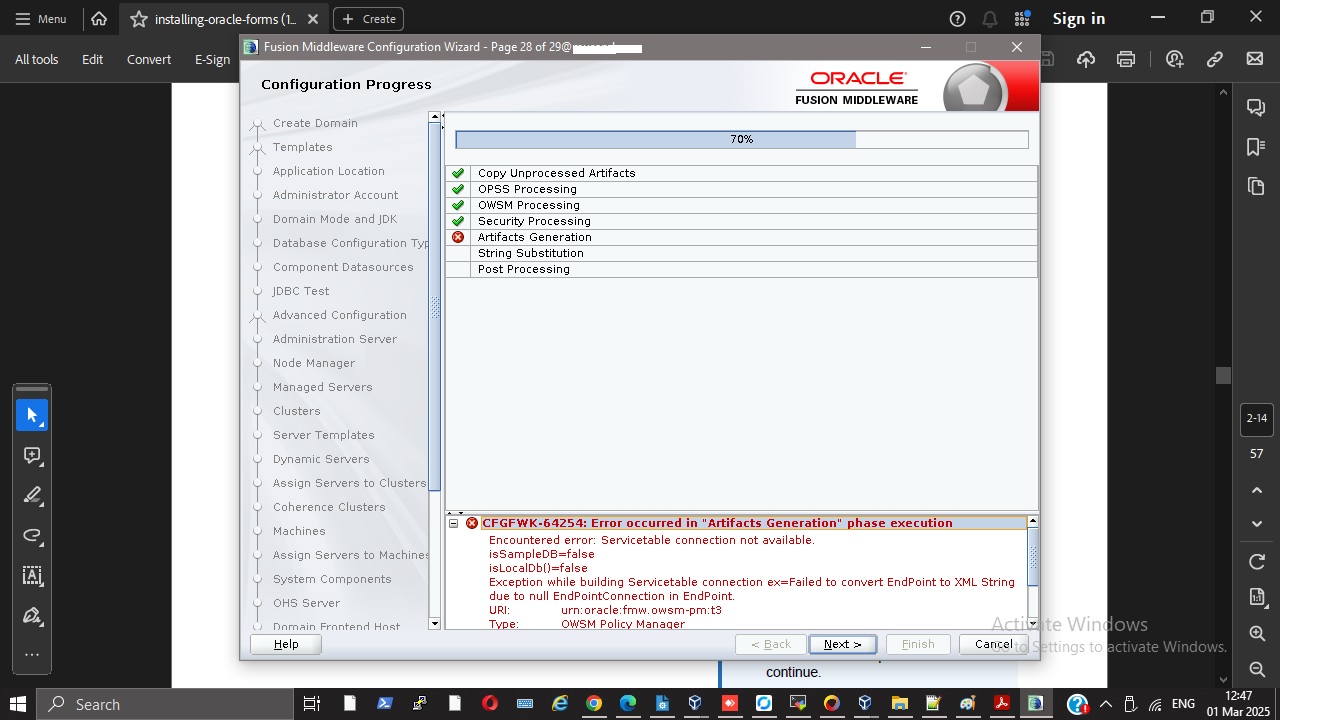Open Acrobat help question mark

pos(957,19)
